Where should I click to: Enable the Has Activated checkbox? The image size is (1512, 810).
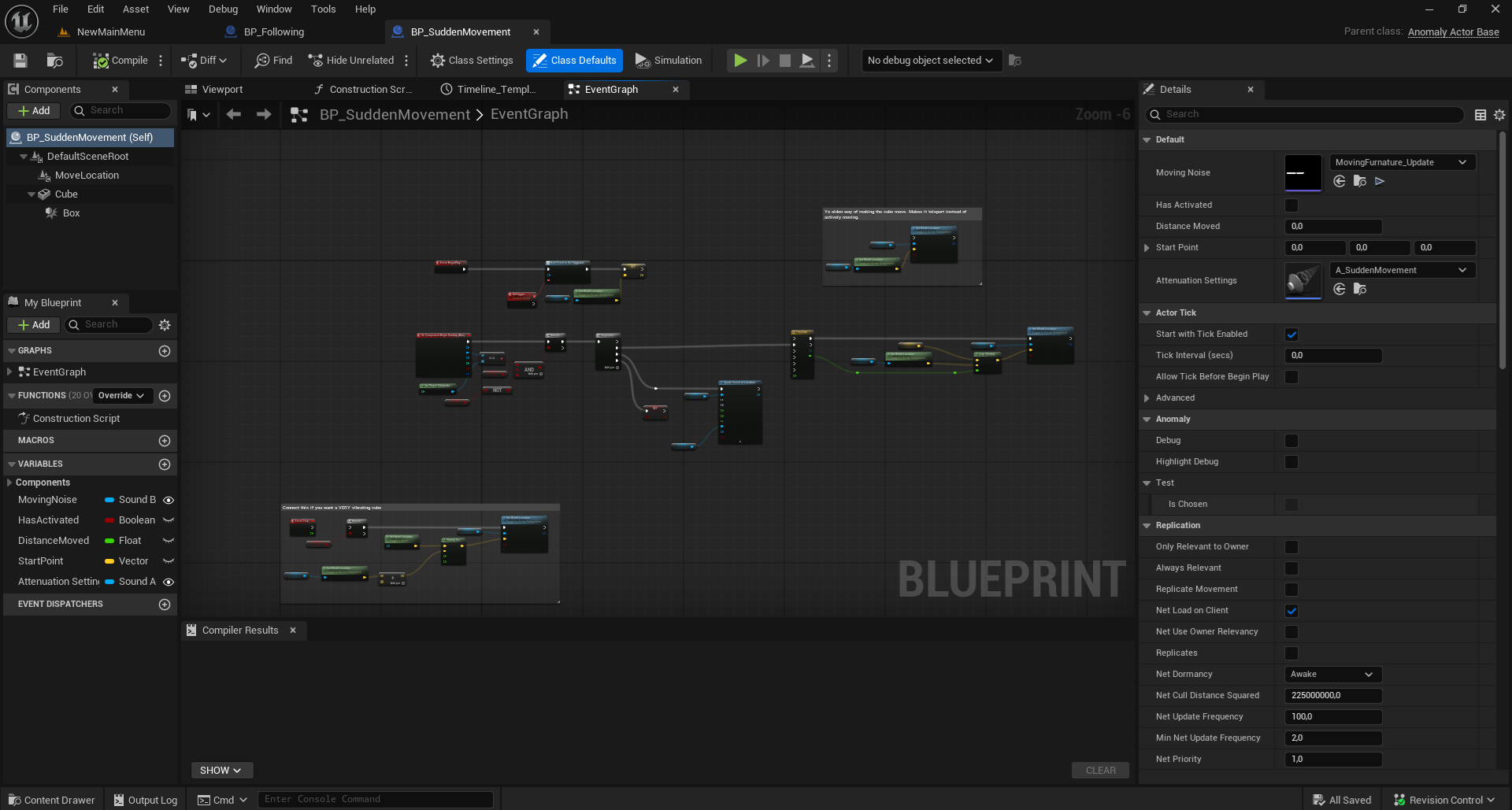point(1291,205)
